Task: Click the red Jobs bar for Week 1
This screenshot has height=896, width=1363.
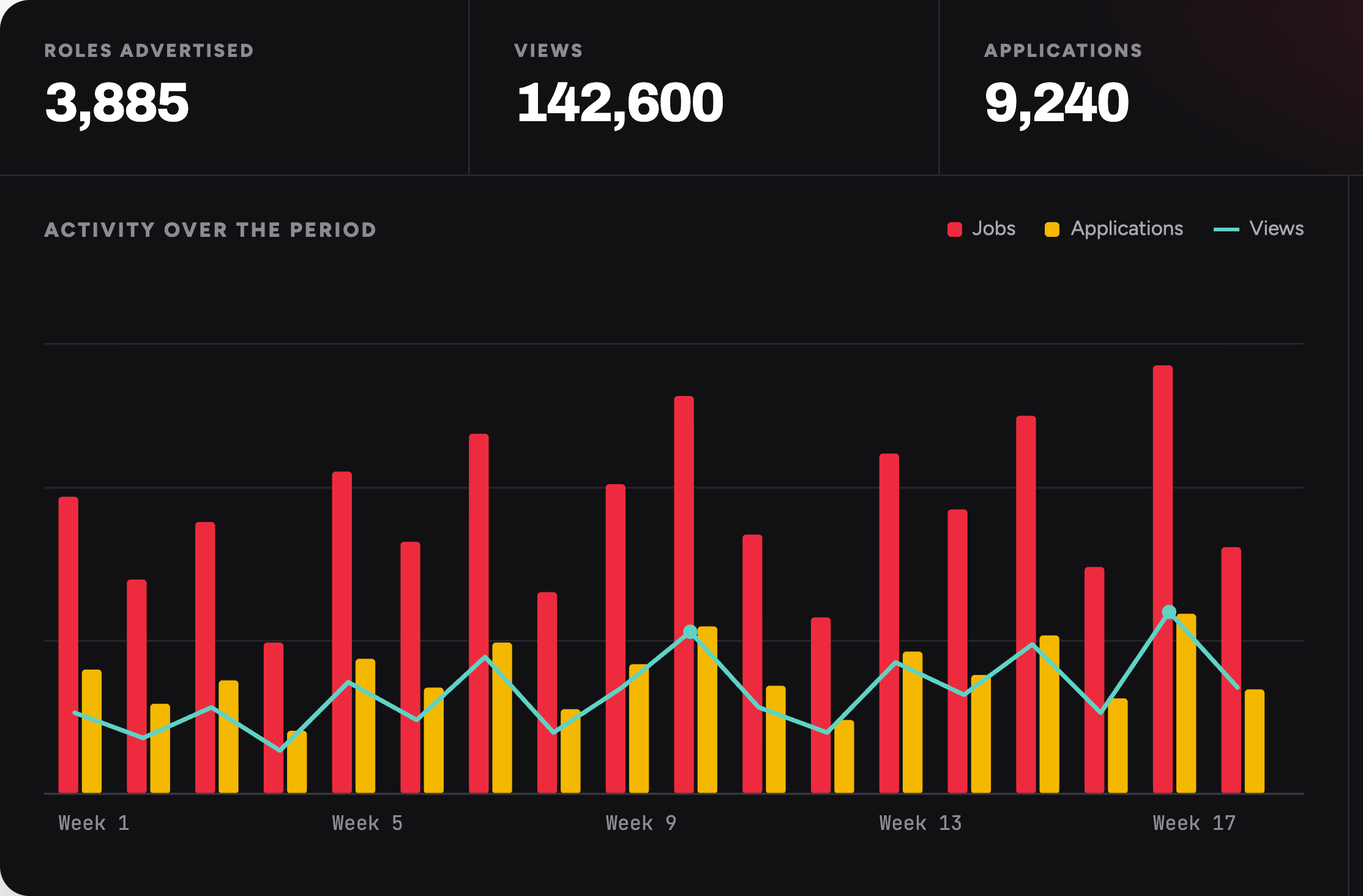Action: [69, 645]
